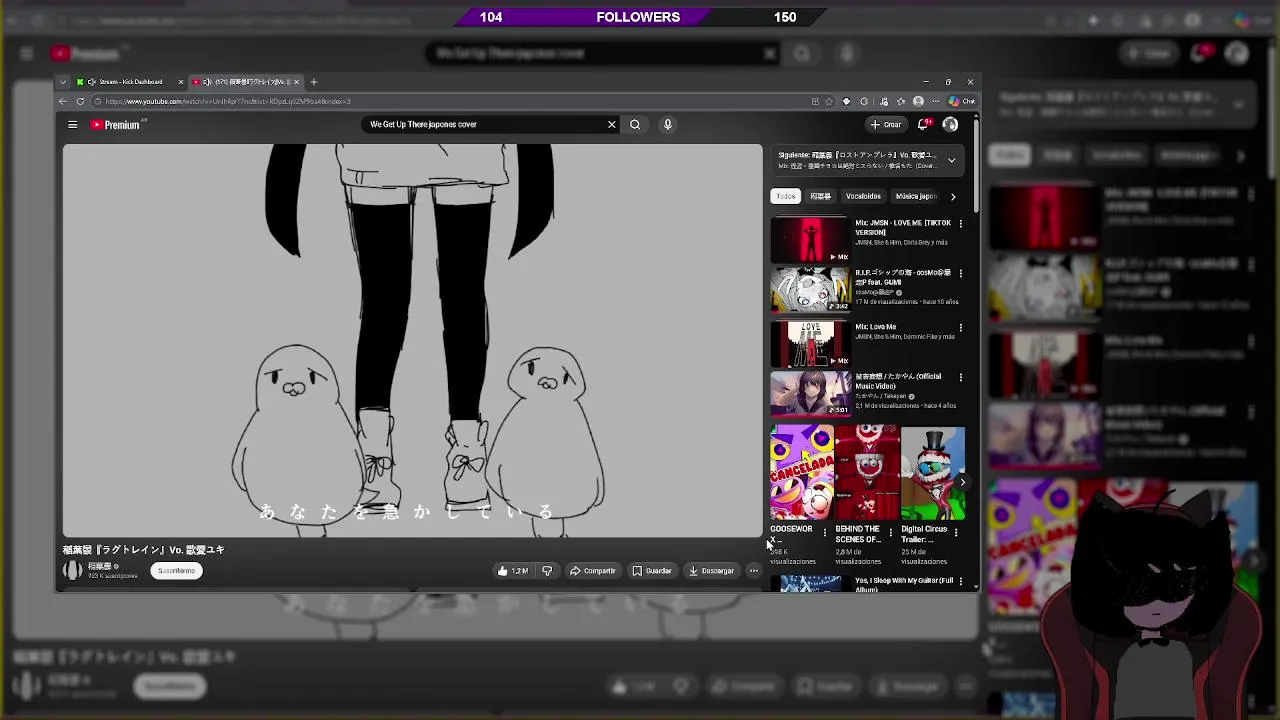Select the Todos filter chip

click(786, 196)
